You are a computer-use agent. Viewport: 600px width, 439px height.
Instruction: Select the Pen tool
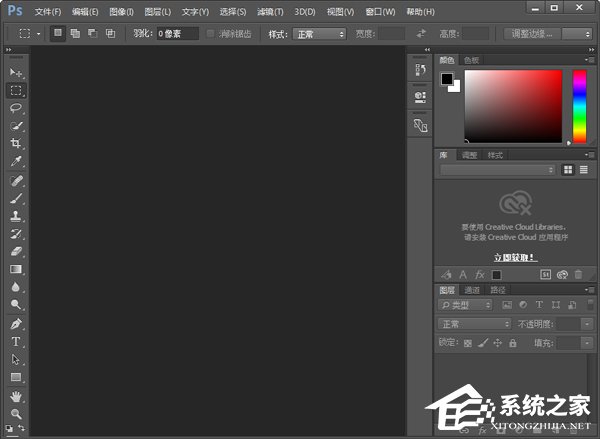(16, 324)
